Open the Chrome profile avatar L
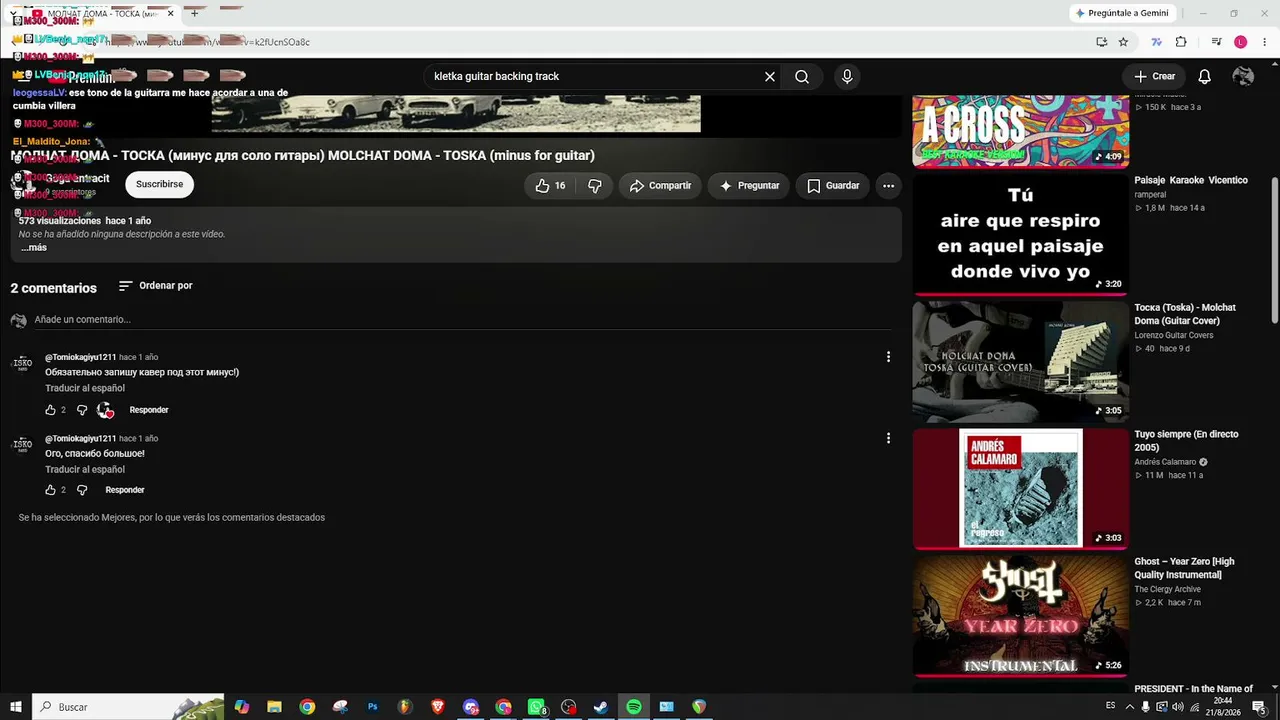1280x720 pixels. pyautogui.click(x=1241, y=42)
